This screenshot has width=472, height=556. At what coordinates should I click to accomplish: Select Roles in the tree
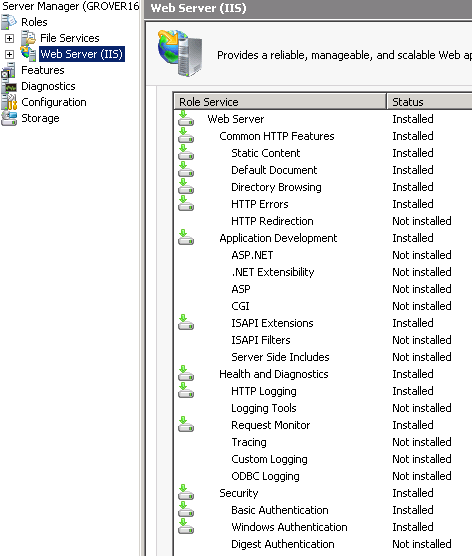point(34,22)
